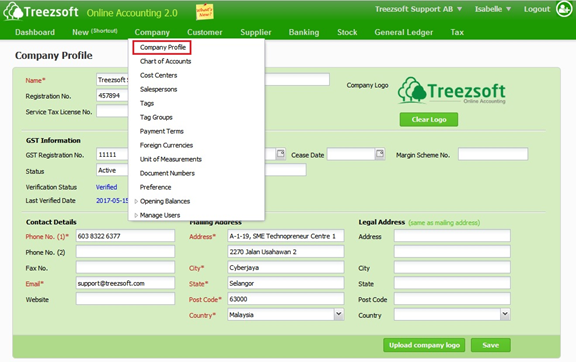Screen dimensions: 576x362
Task: Choose Cost Centers from Company menu
Action: click(158, 75)
